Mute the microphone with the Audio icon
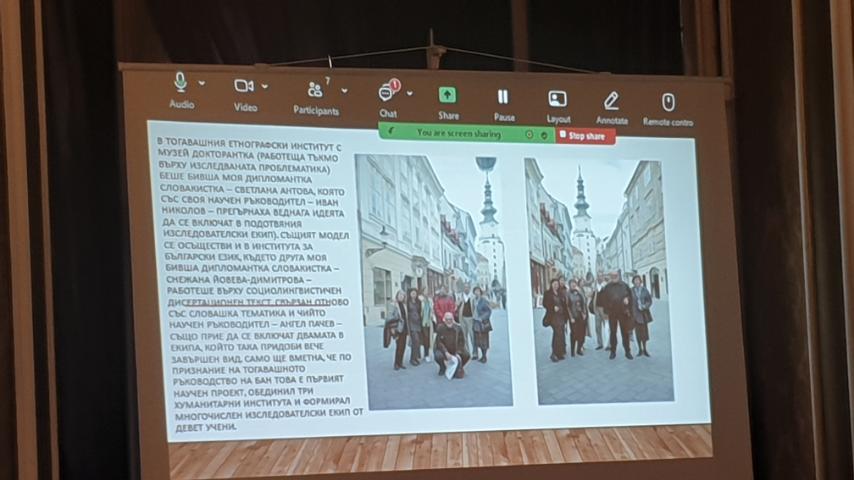Screen dimensions: 854x480 coord(181,83)
